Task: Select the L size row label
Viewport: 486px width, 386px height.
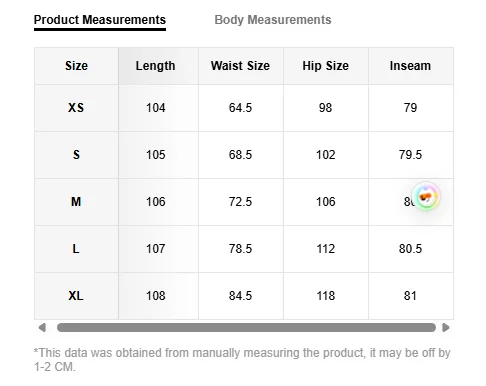Action: tap(76, 249)
